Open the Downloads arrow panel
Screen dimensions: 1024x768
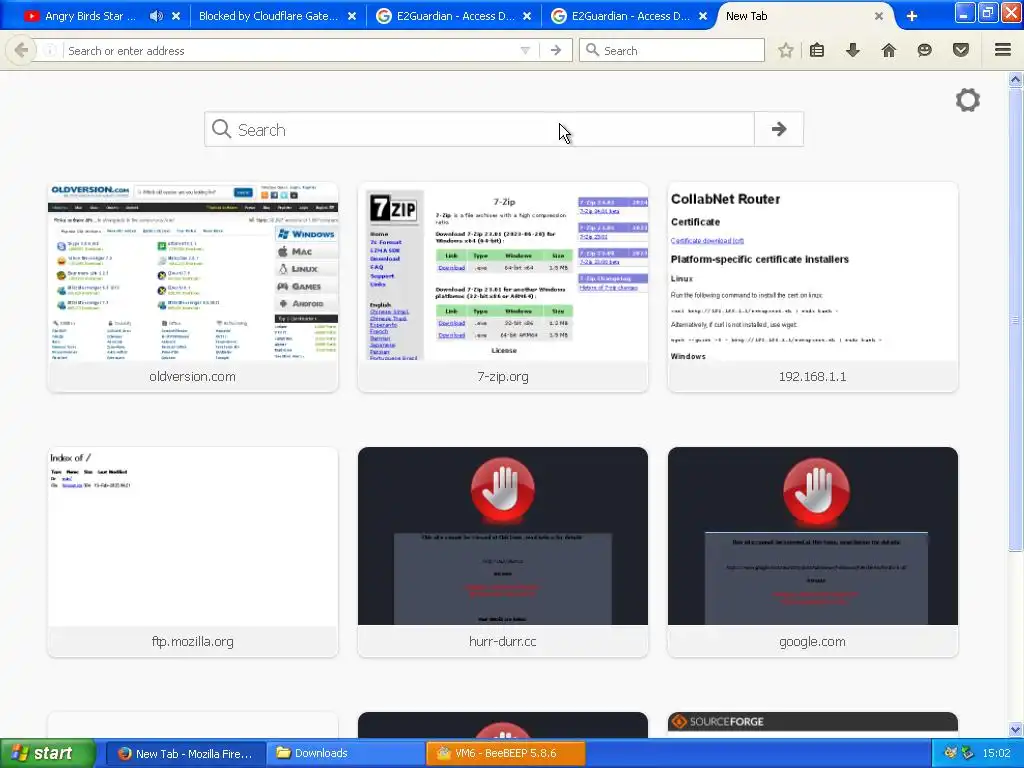853,50
